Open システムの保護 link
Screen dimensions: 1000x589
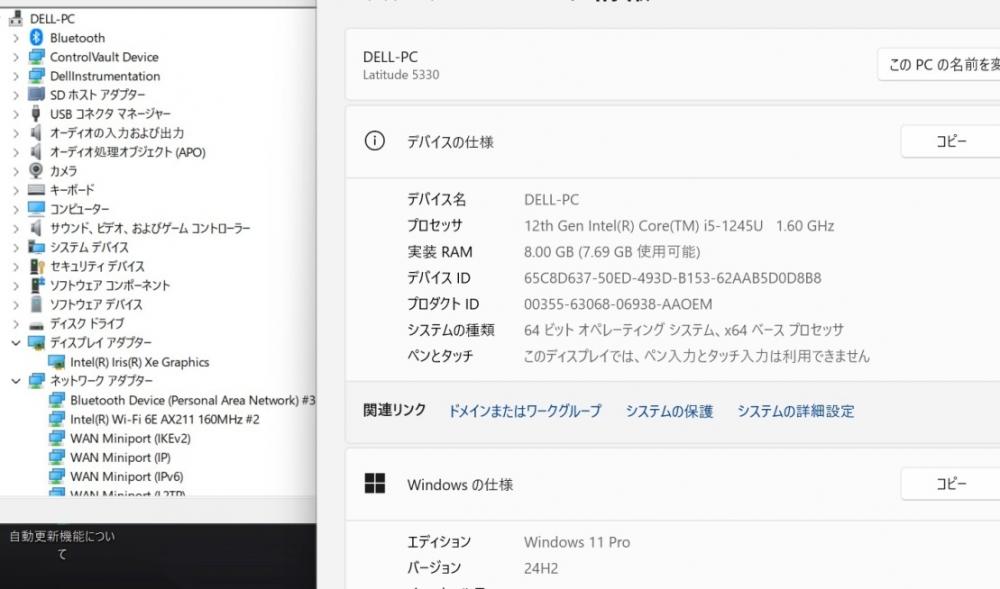click(x=669, y=411)
